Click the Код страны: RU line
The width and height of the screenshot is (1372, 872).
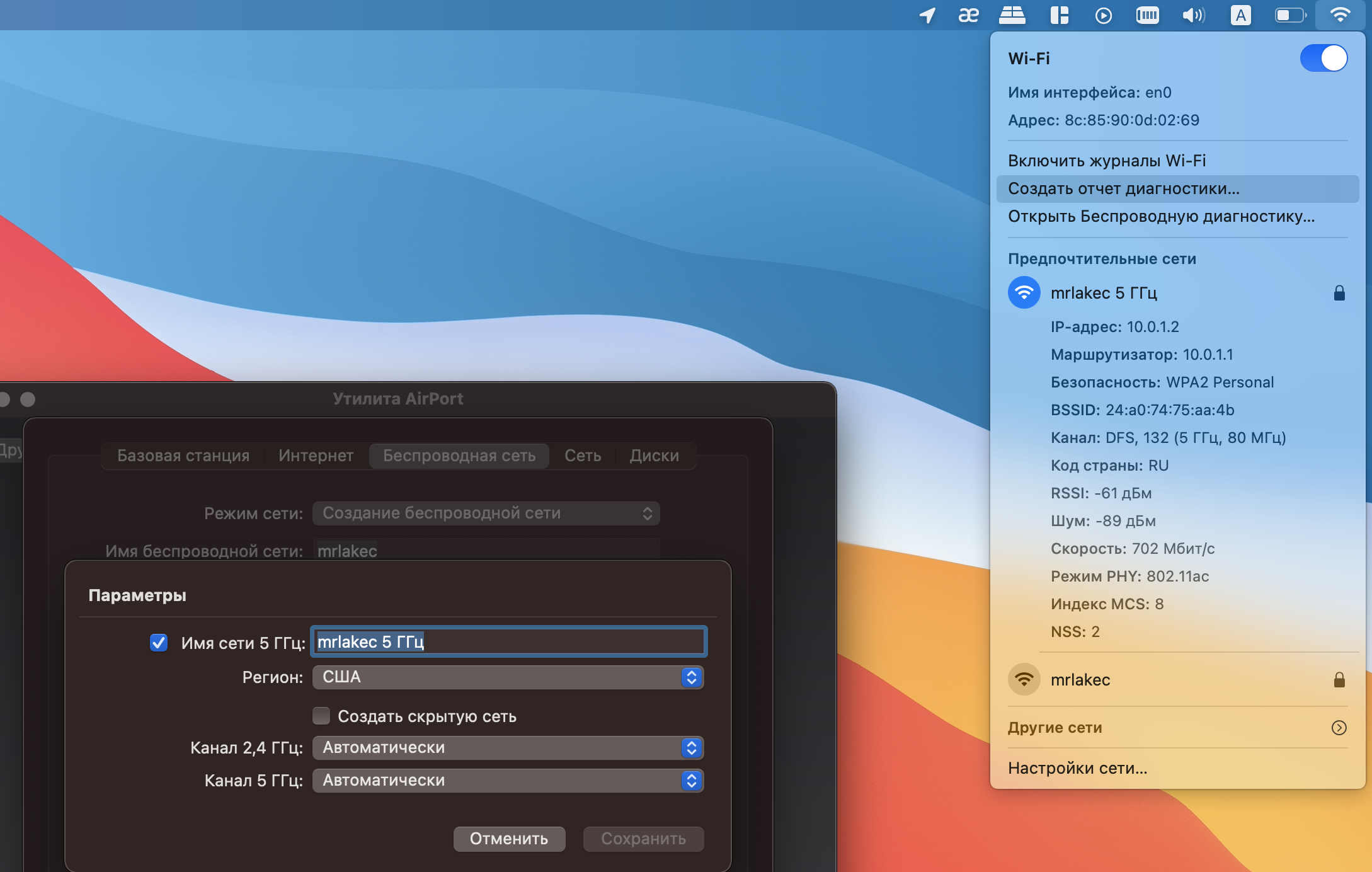click(x=1110, y=466)
